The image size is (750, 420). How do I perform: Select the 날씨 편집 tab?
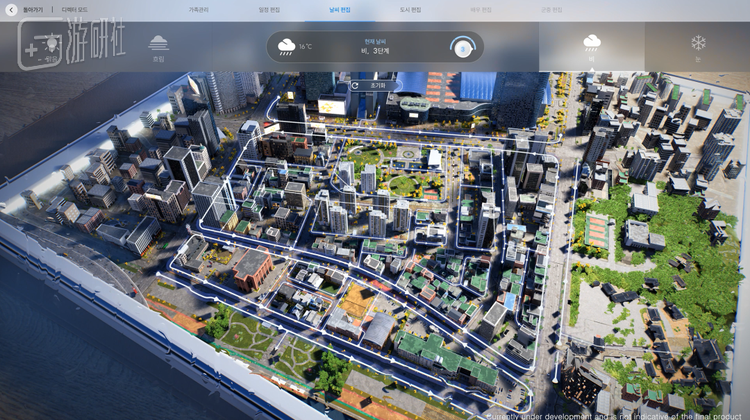click(x=340, y=9)
